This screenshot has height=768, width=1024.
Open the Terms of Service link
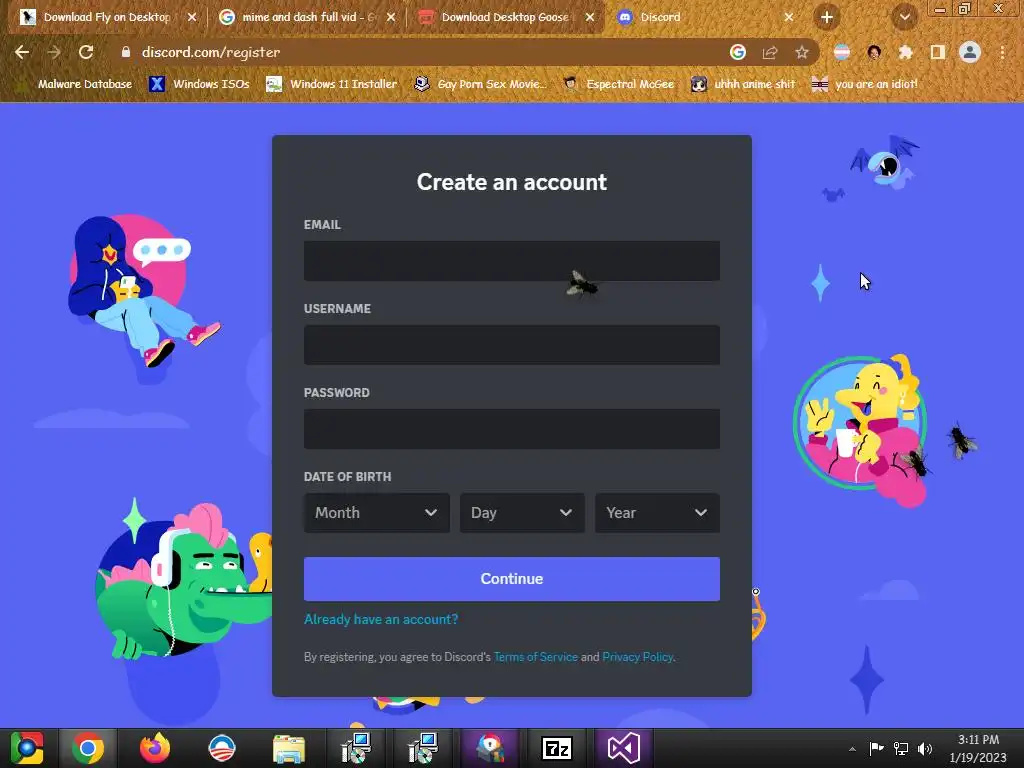point(536,657)
